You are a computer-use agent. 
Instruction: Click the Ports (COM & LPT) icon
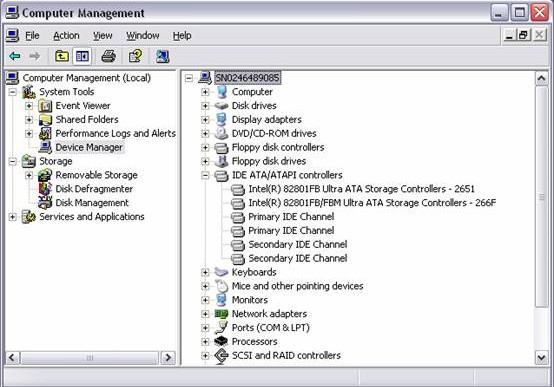(x=221, y=328)
